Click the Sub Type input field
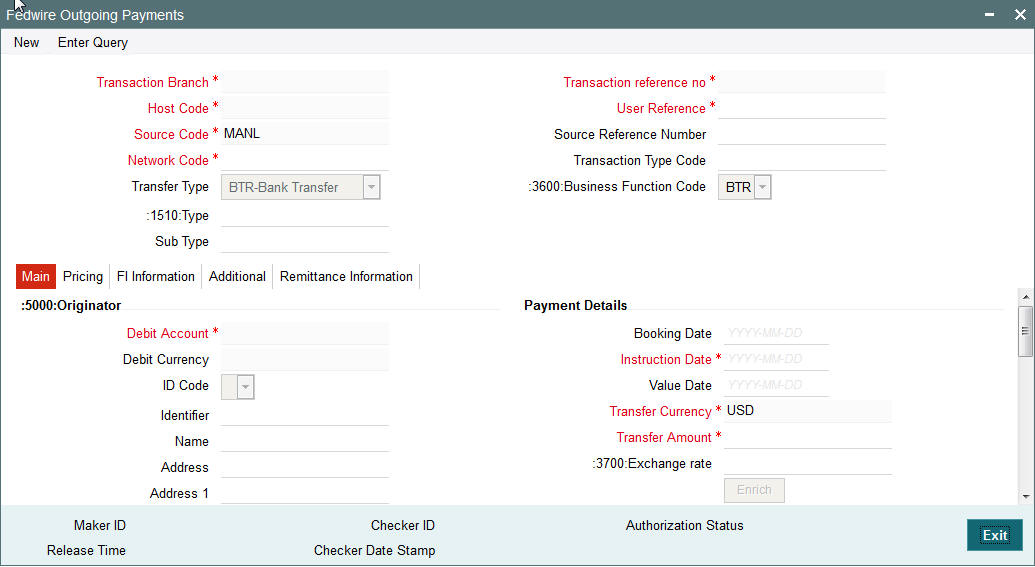Viewport: 1035px width, 567px height. 304,241
